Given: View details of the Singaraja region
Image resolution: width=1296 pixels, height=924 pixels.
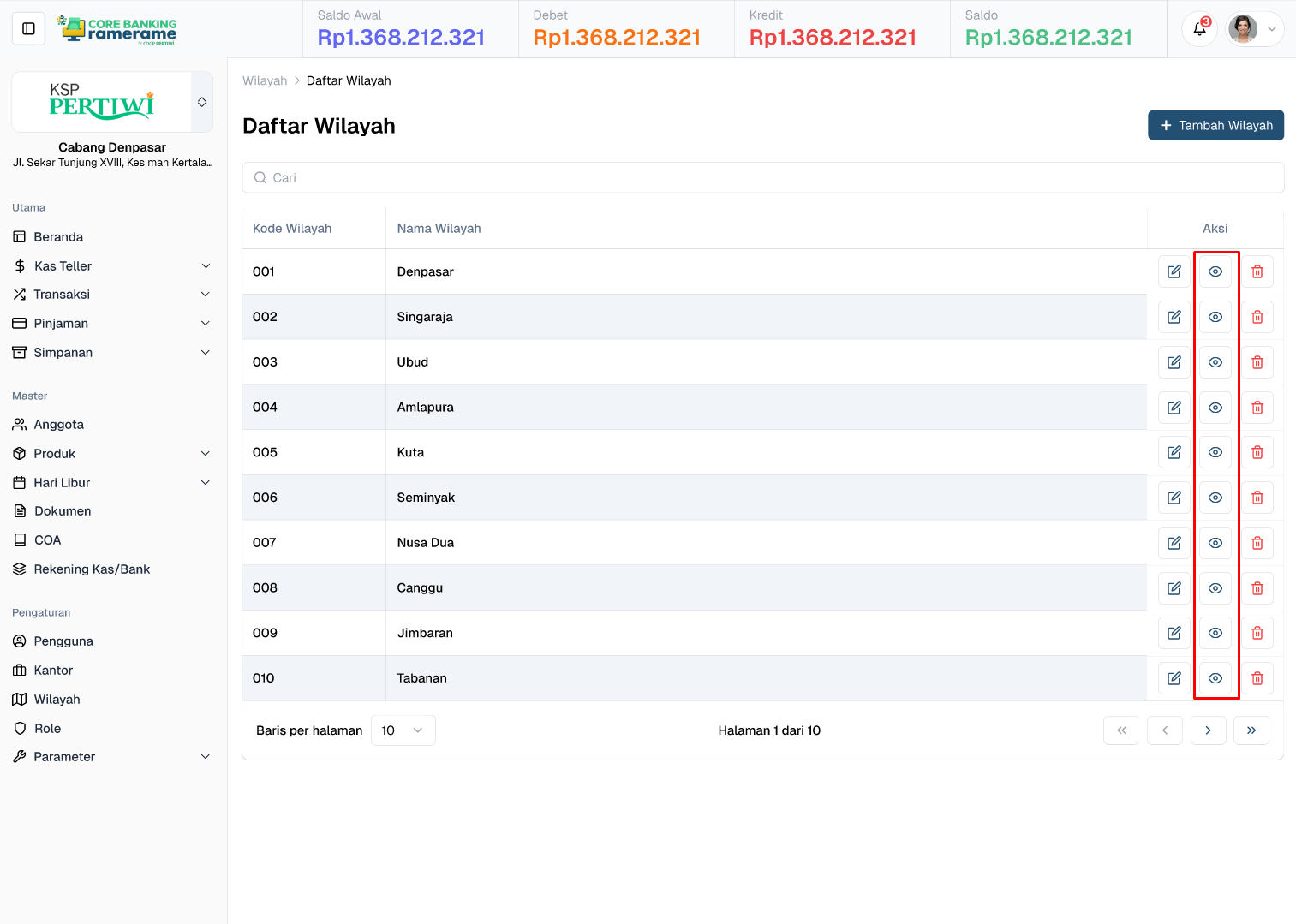Looking at the screenshot, I should [1215, 316].
